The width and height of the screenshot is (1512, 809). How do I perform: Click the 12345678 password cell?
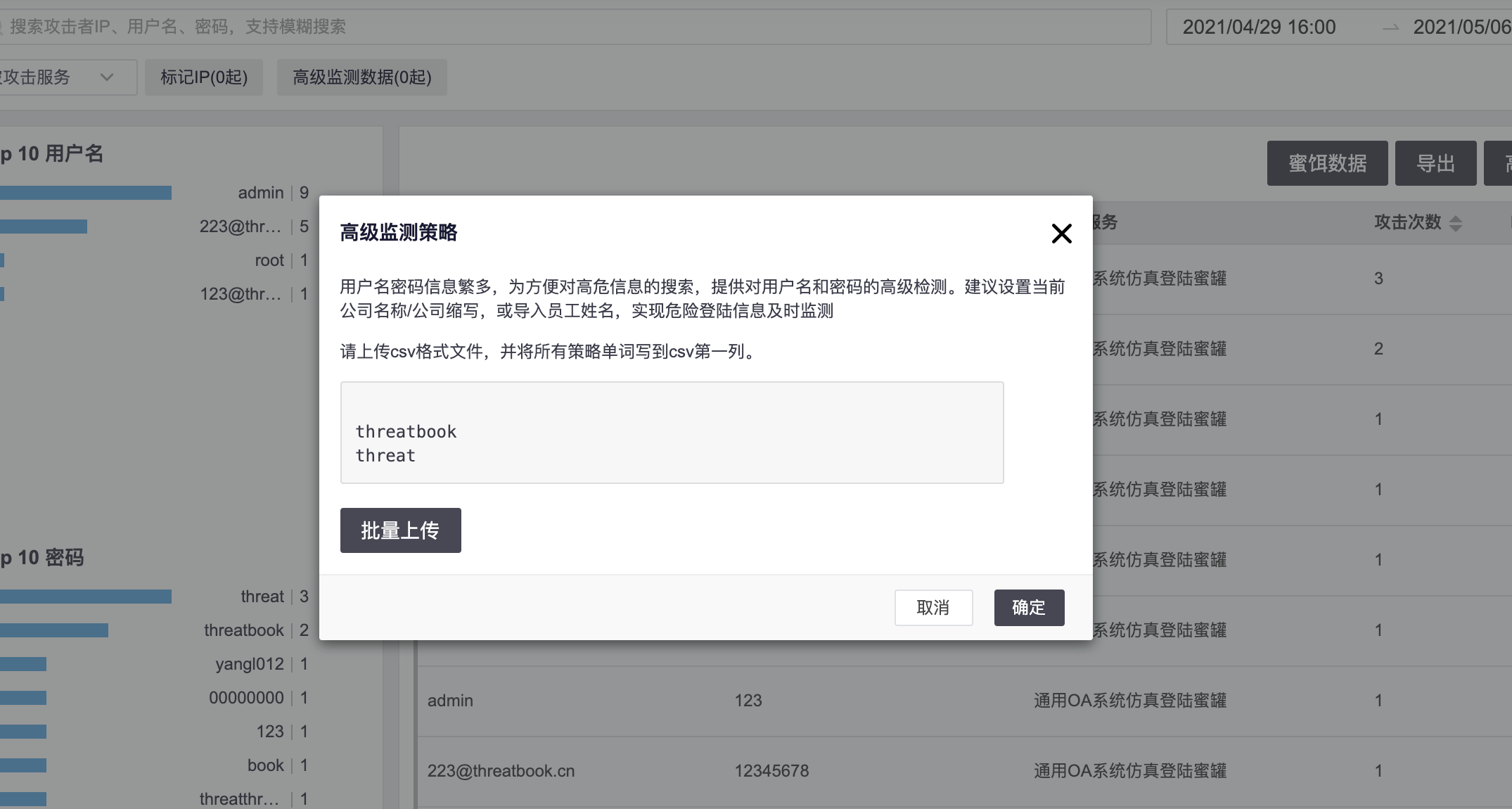coord(771,771)
